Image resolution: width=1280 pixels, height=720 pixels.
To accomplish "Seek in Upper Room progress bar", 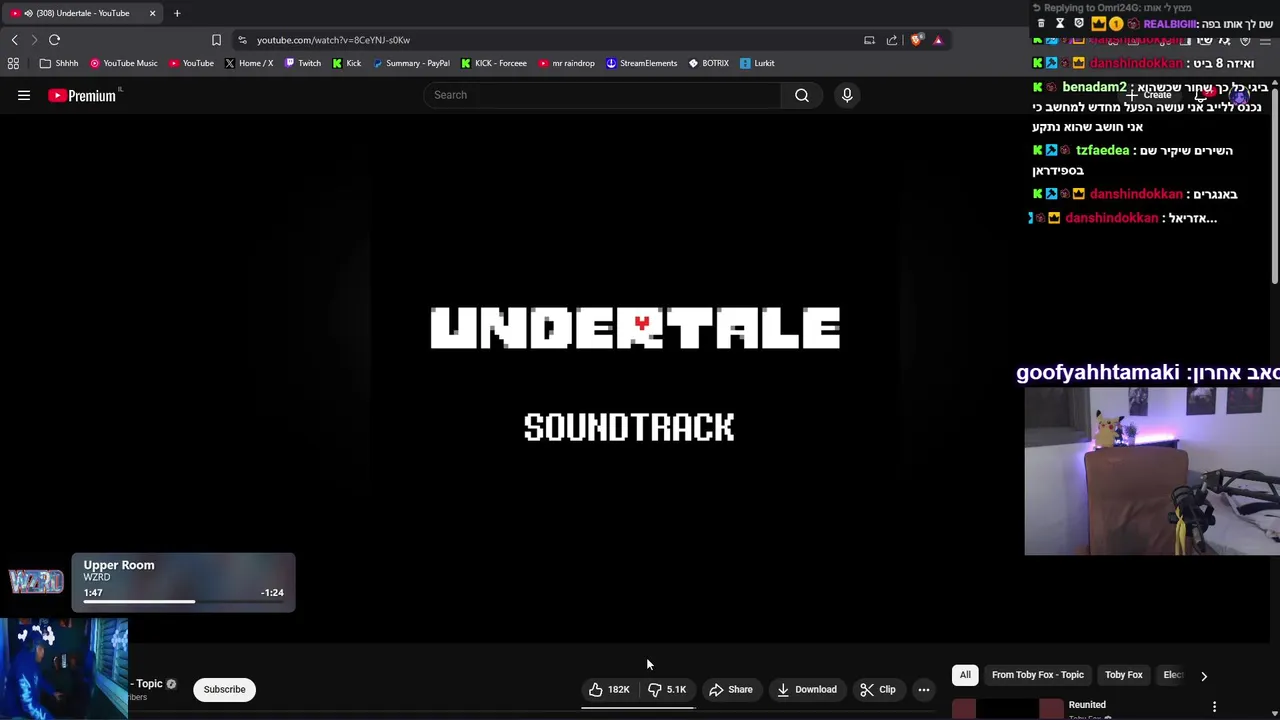I will coord(183,601).
